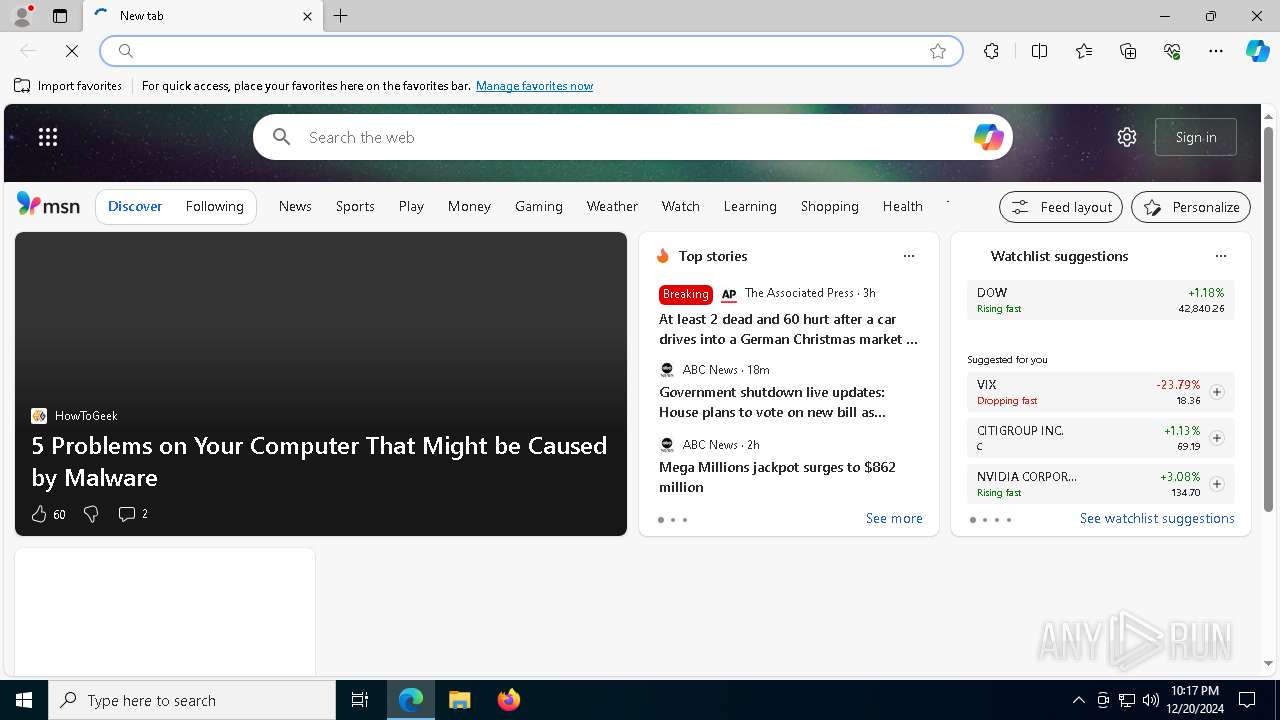Image resolution: width=1280 pixels, height=720 pixels.
Task: Toggle split screen view
Action: click(x=1039, y=51)
